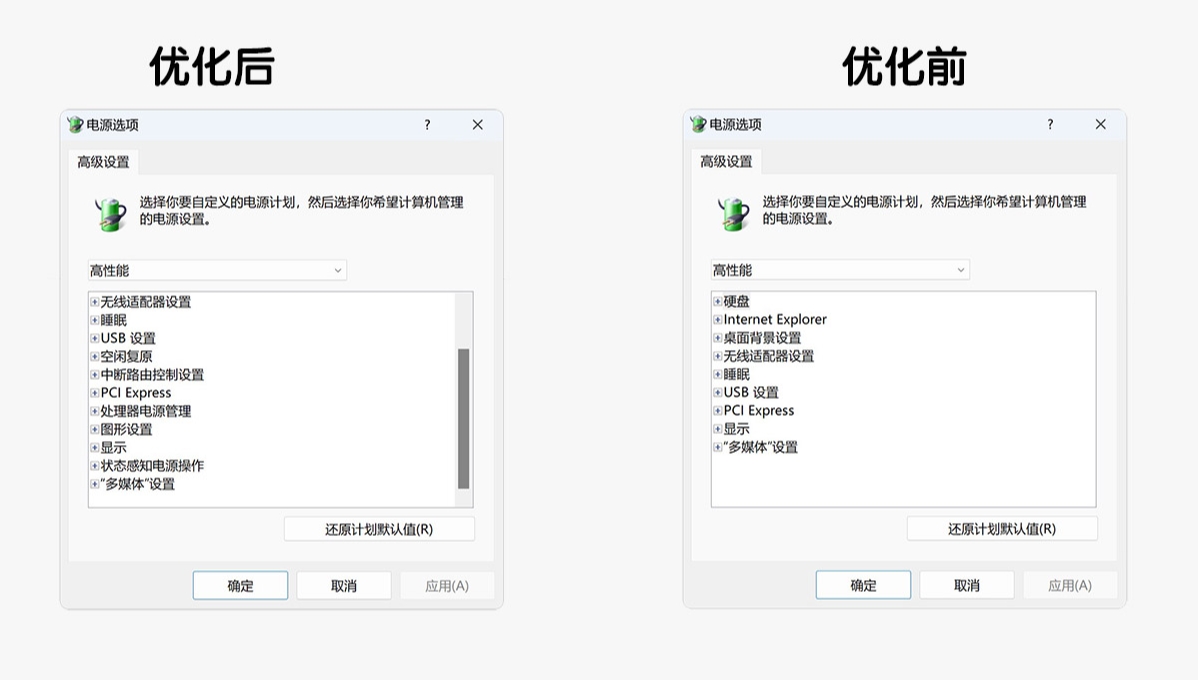The width and height of the screenshot is (1198, 680).
Task: Open the 高性能 plan dropdown in 优化后 dialog
Action: pyautogui.click(x=217, y=271)
